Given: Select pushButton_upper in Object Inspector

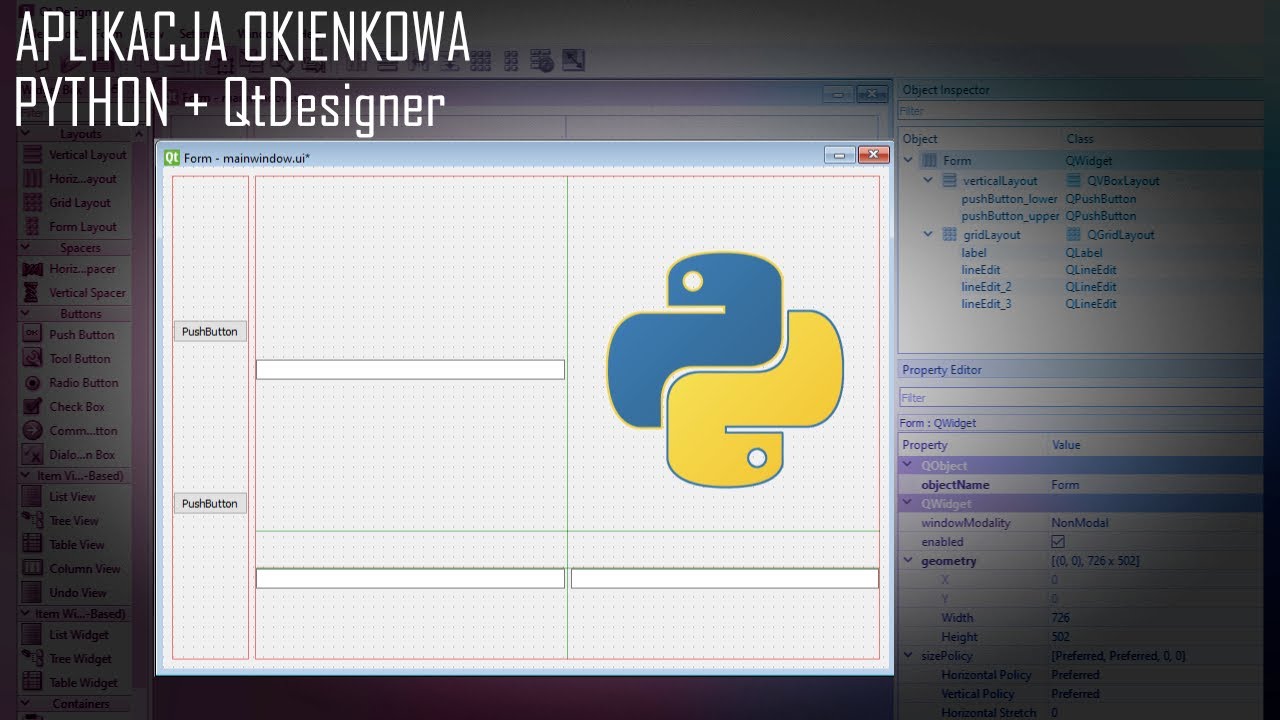Looking at the screenshot, I should point(1010,216).
